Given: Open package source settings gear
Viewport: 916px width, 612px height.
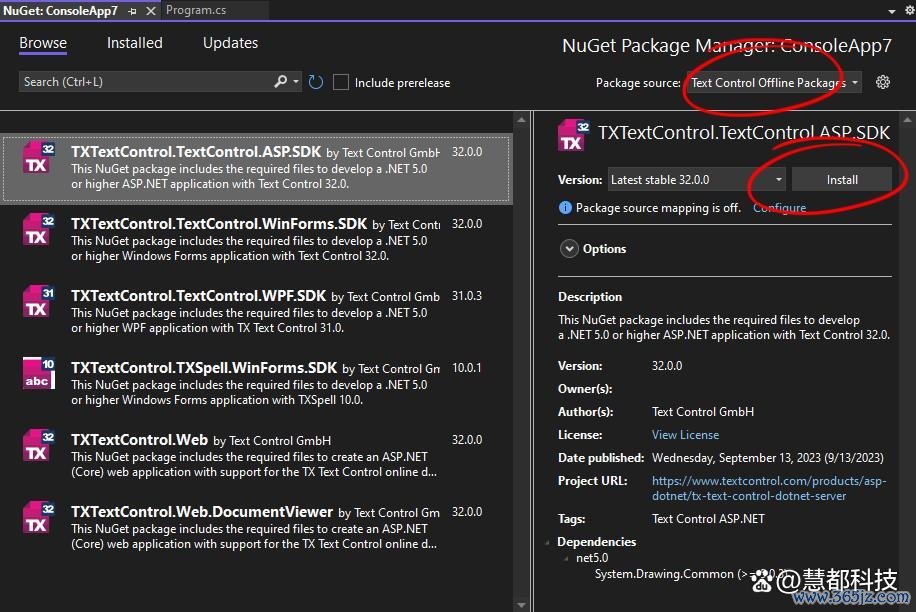Looking at the screenshot, I should click(883, 82).
